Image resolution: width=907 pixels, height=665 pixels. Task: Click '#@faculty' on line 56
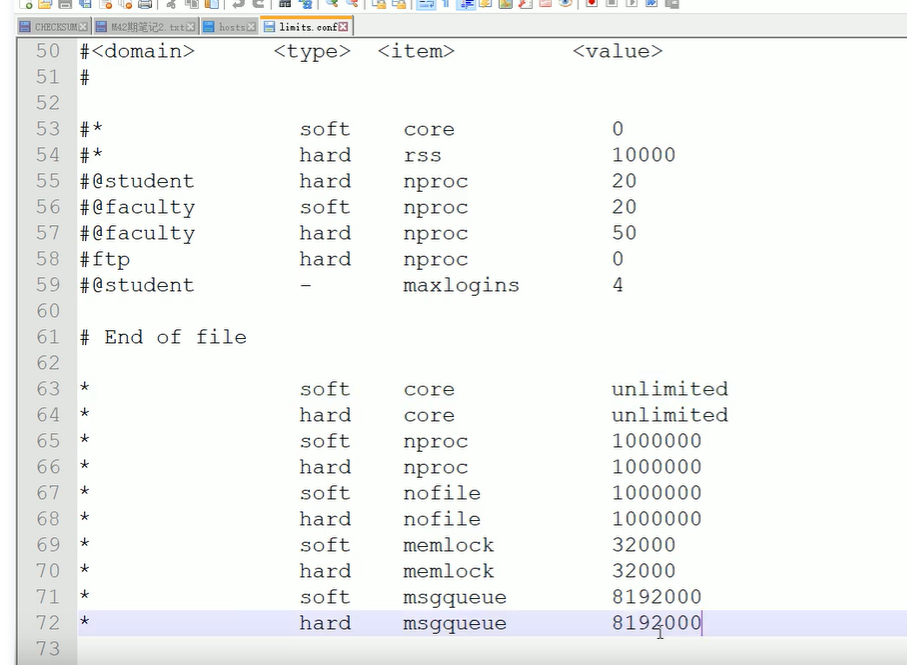(137, 208)
